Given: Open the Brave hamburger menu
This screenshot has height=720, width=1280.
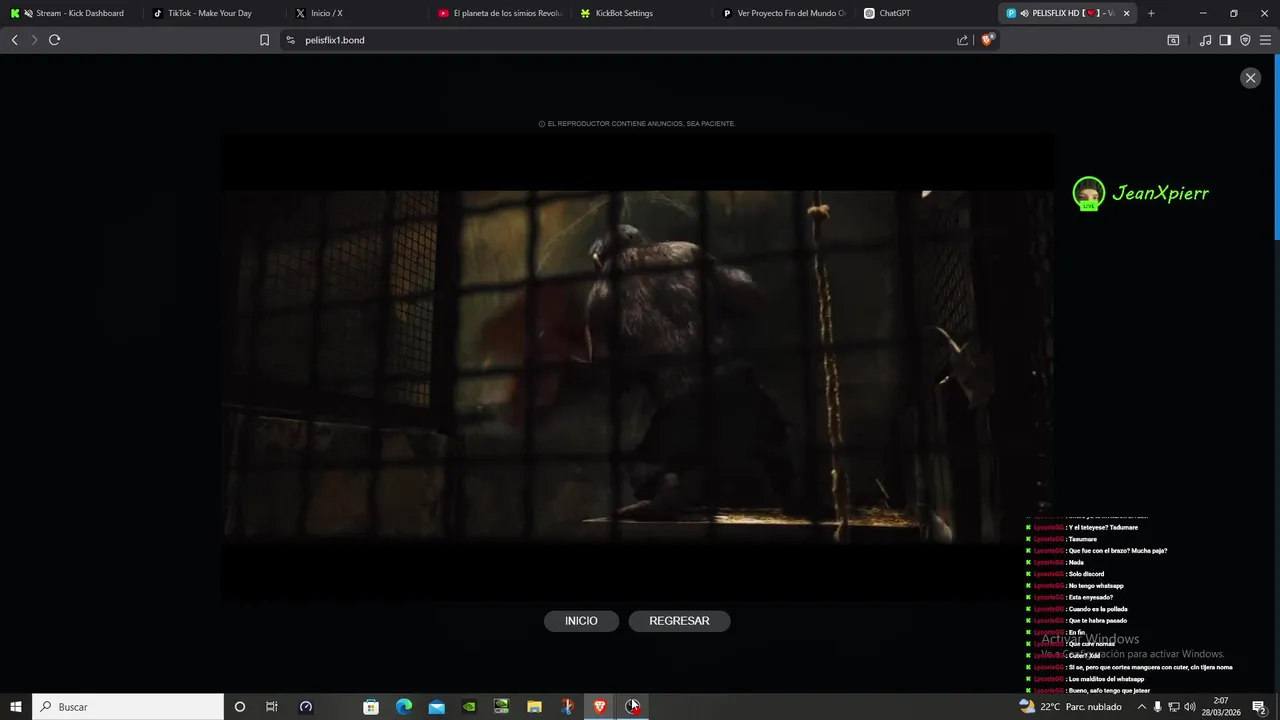Looking at the screenshot, I should click(1265, 40).
